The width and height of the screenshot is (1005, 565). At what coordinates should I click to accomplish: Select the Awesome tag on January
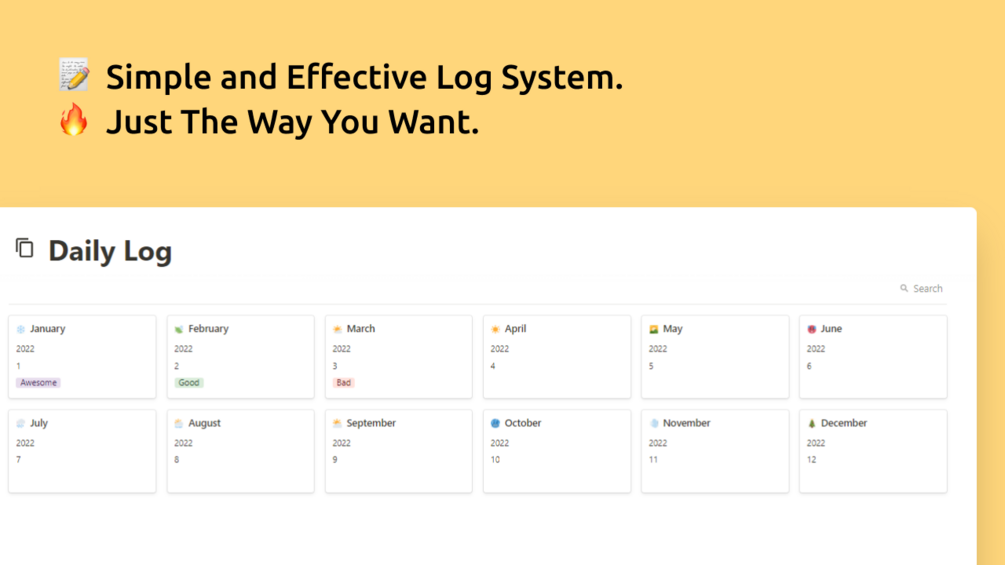[38, 382]
